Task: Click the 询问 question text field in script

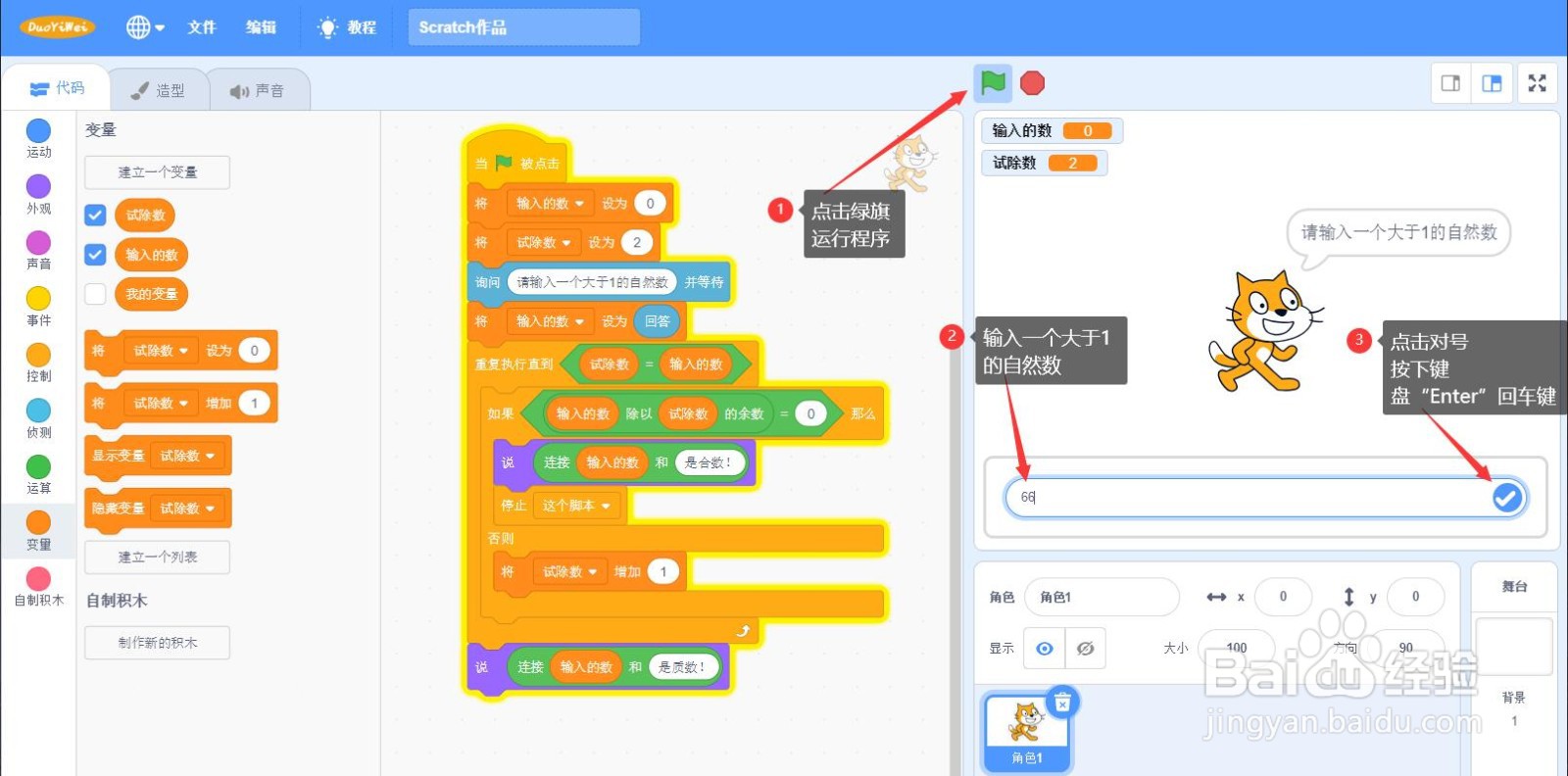Action: pos(592,282)
